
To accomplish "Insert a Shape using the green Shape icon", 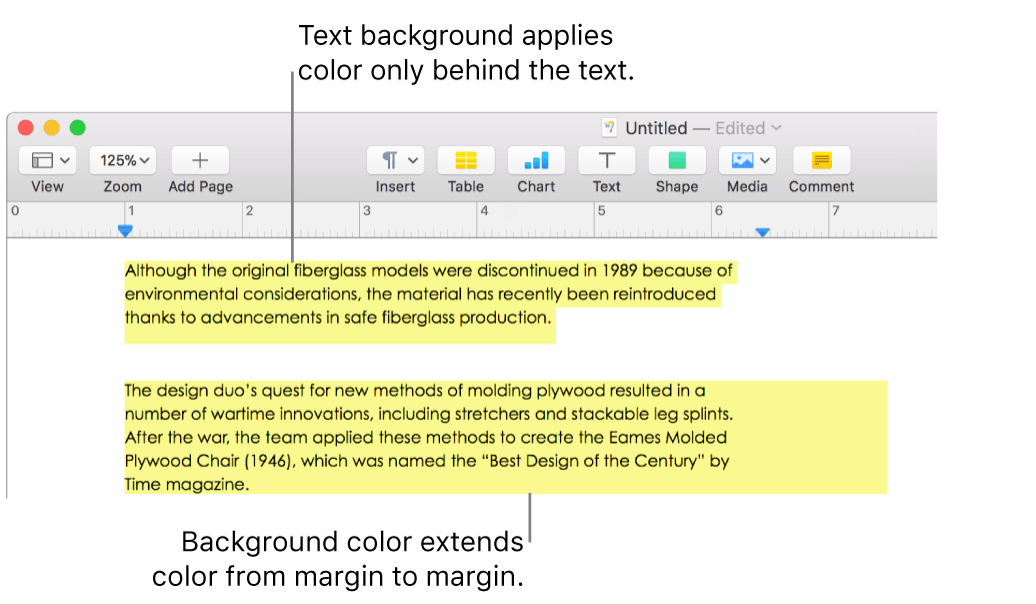I will (x=676, y=160).
